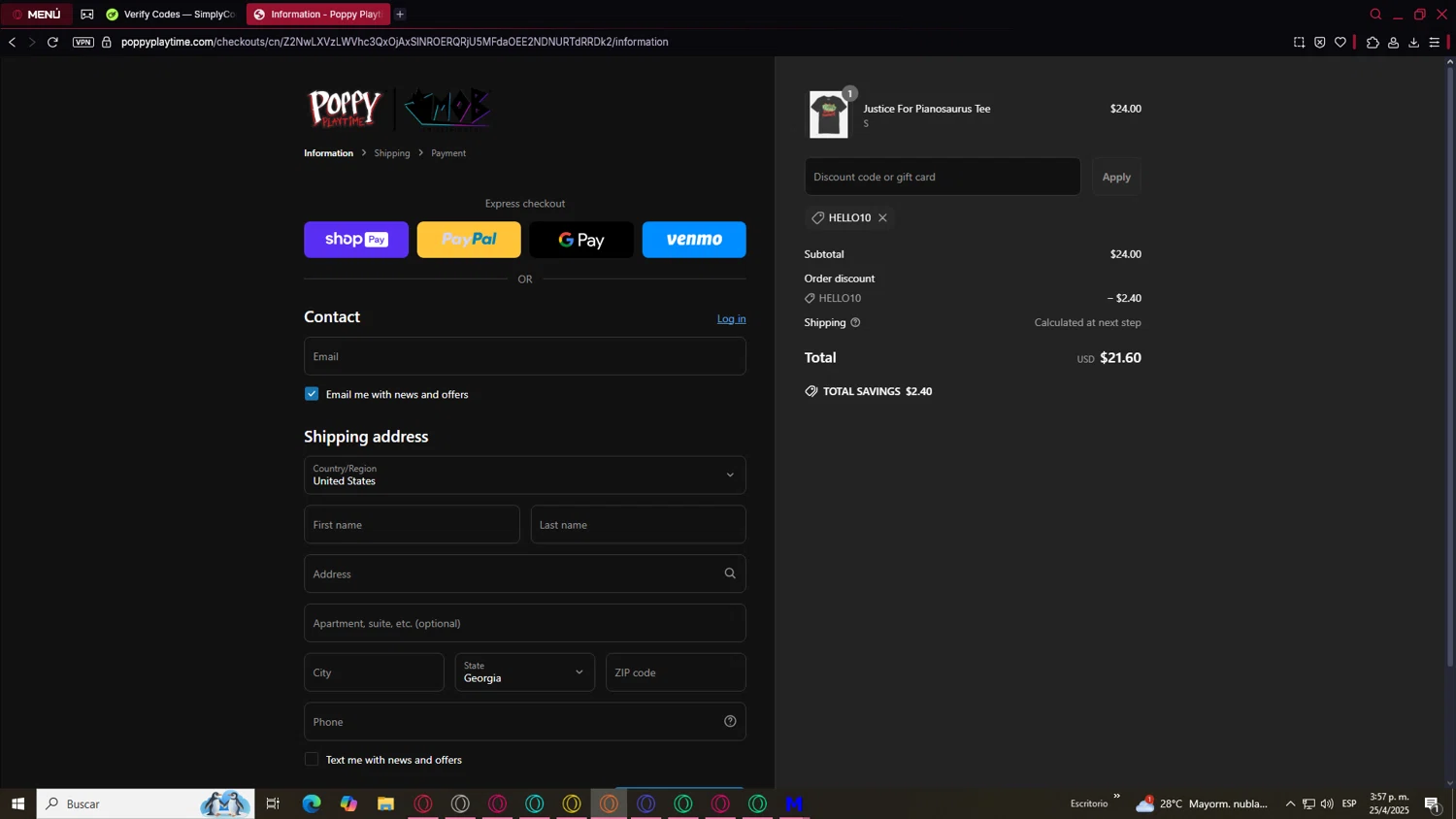Focus the Email contact field
The width and height of the screenshot is (1456, 819).
pyautogui.click(x=525, y=356)
